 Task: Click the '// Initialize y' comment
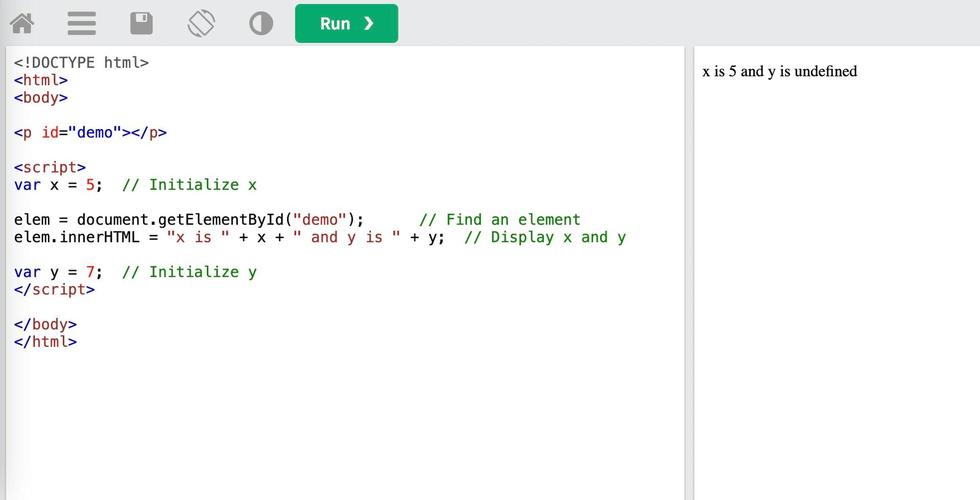point(189,272)
